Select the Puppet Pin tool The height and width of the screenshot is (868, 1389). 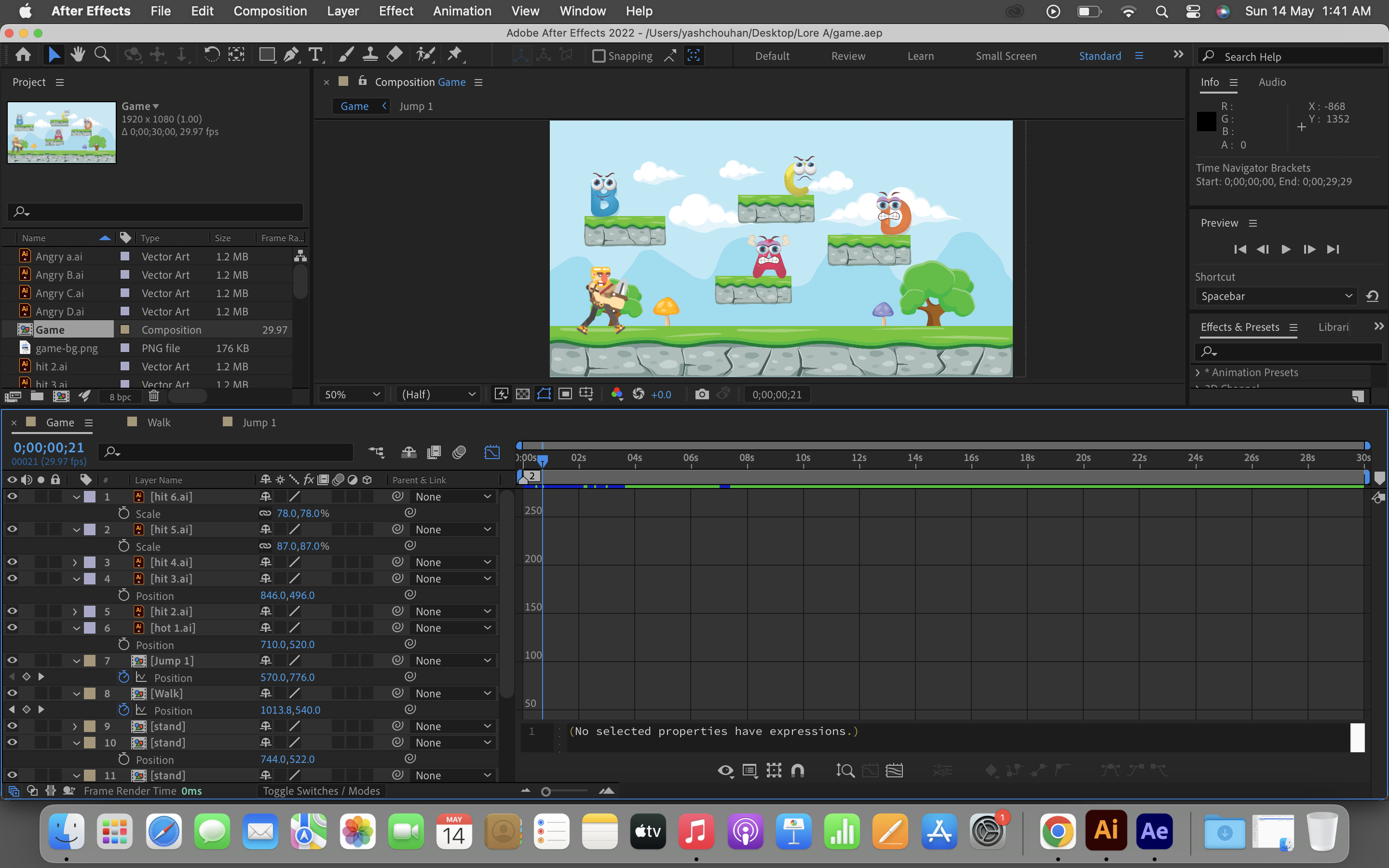(x=455, y=55)
